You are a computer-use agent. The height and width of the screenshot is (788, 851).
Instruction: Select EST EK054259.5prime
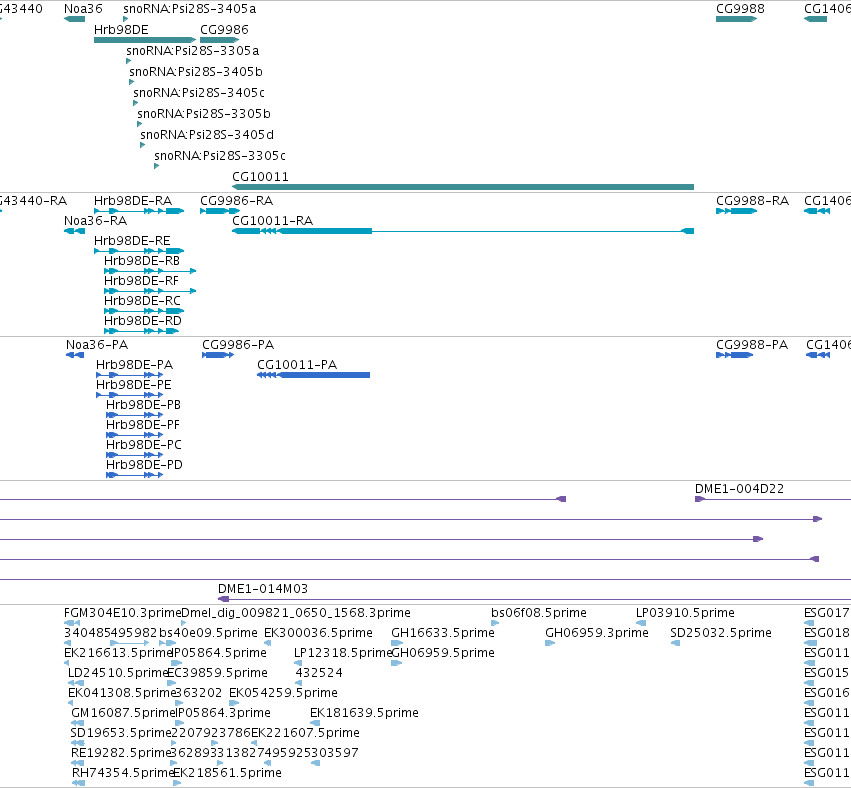283,693
